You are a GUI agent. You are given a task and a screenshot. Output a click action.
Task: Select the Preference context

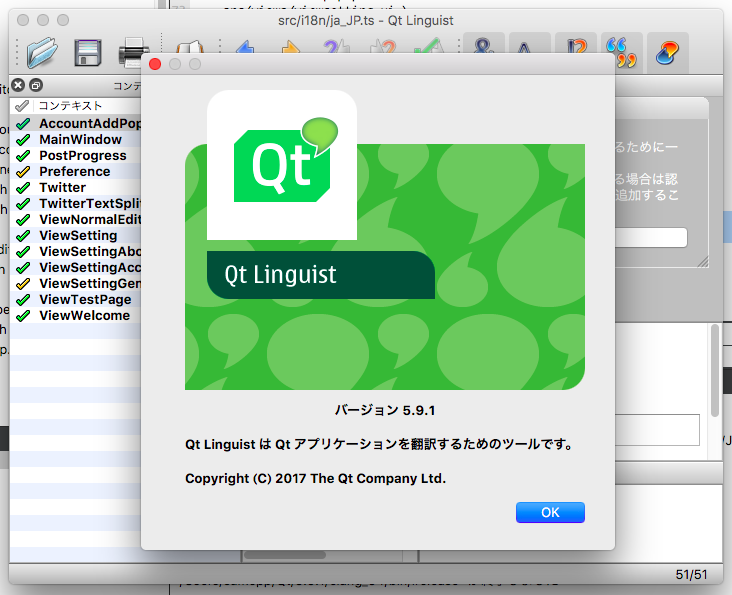pyautogui.click(x=76, y=171)
